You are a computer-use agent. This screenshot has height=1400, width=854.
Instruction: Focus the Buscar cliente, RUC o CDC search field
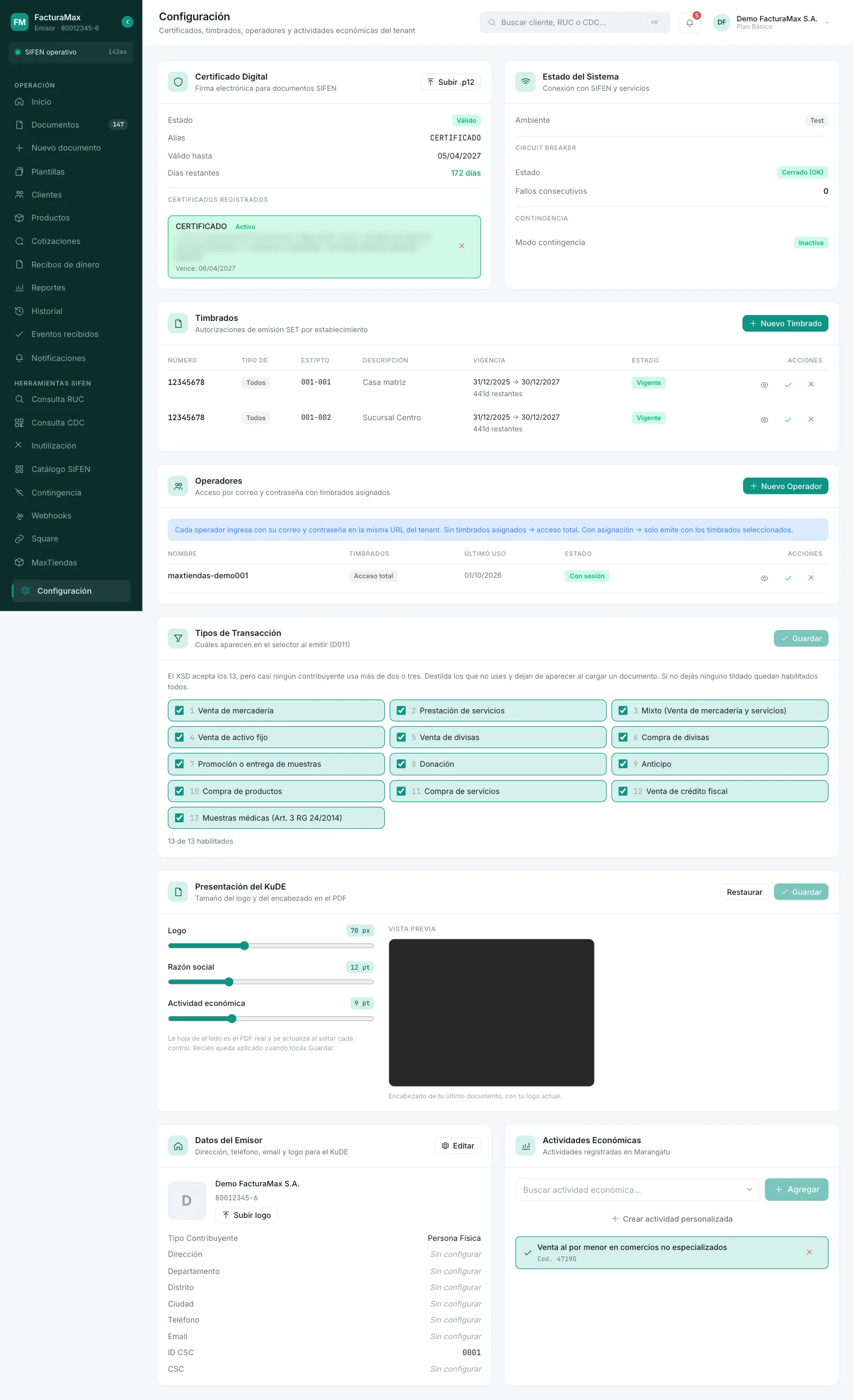(574, 23)
